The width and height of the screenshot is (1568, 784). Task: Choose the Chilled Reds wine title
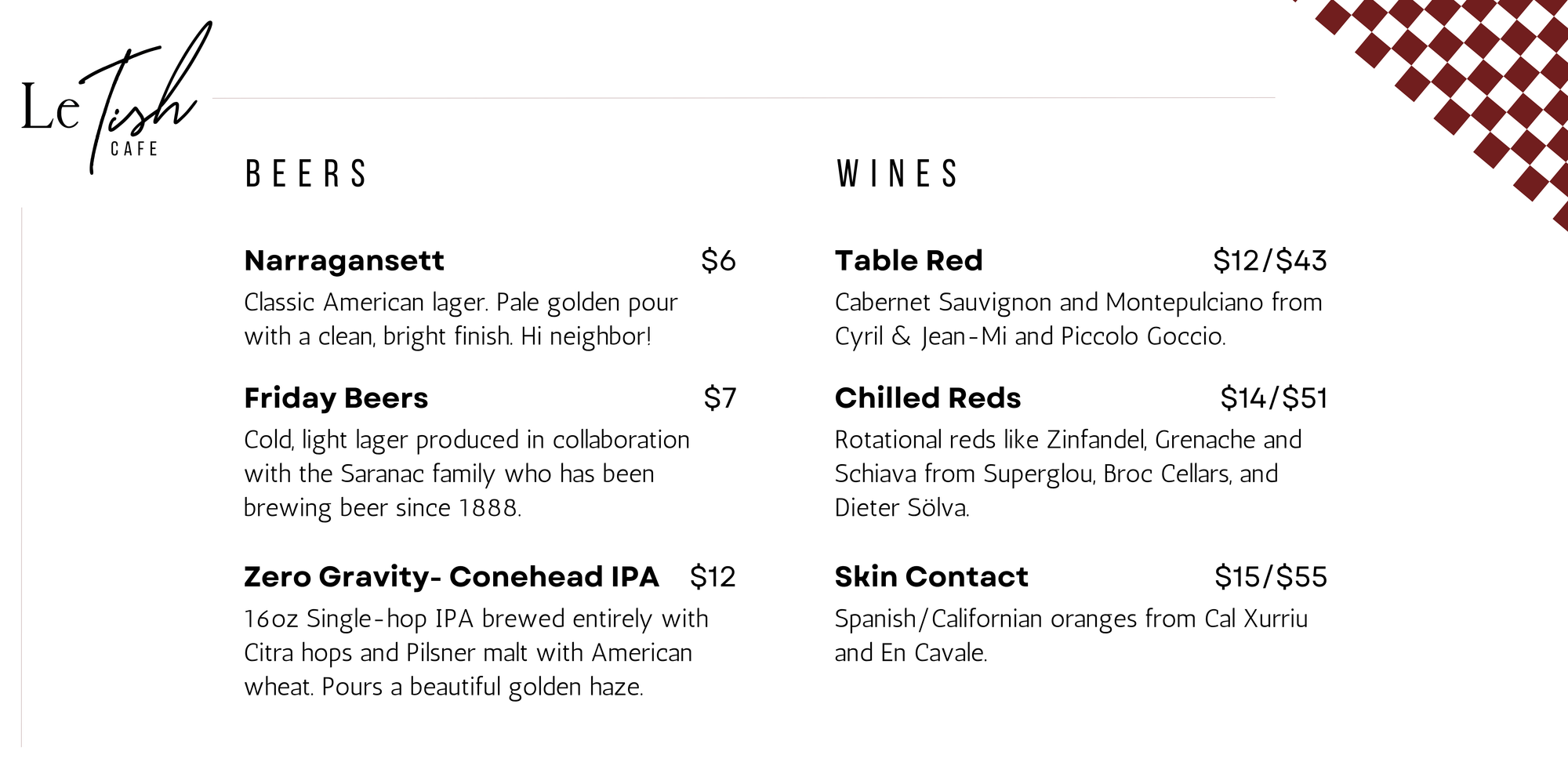click(927, 398)
